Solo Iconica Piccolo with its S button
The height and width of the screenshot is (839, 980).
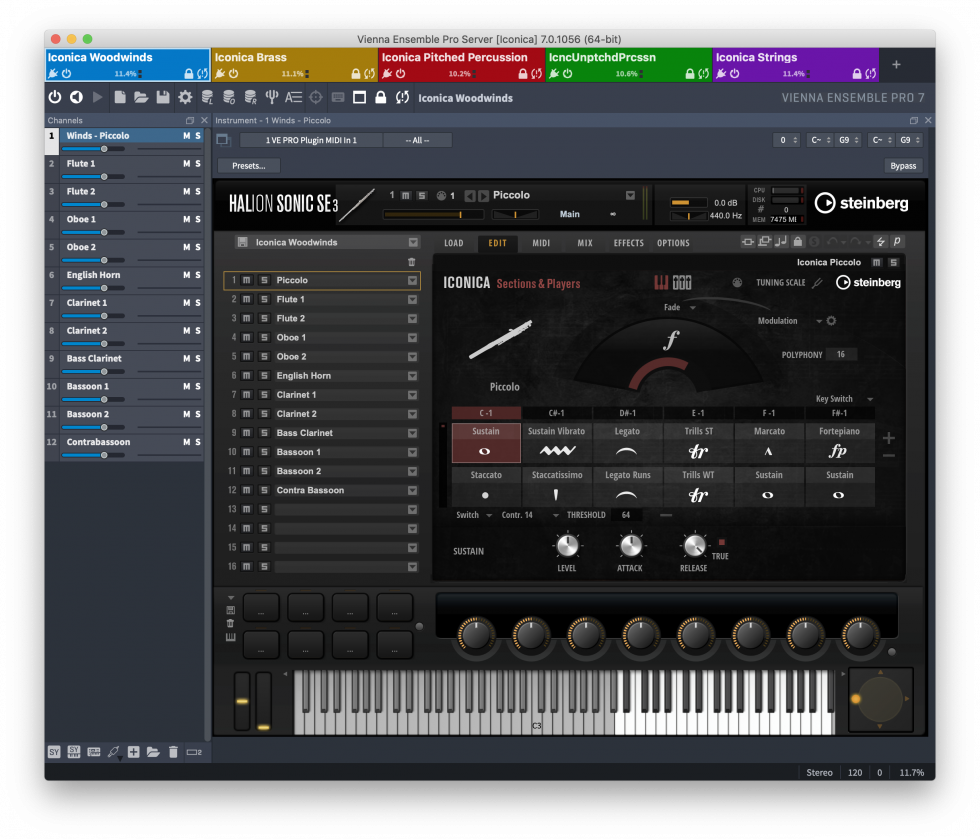[x=893, y=263]
